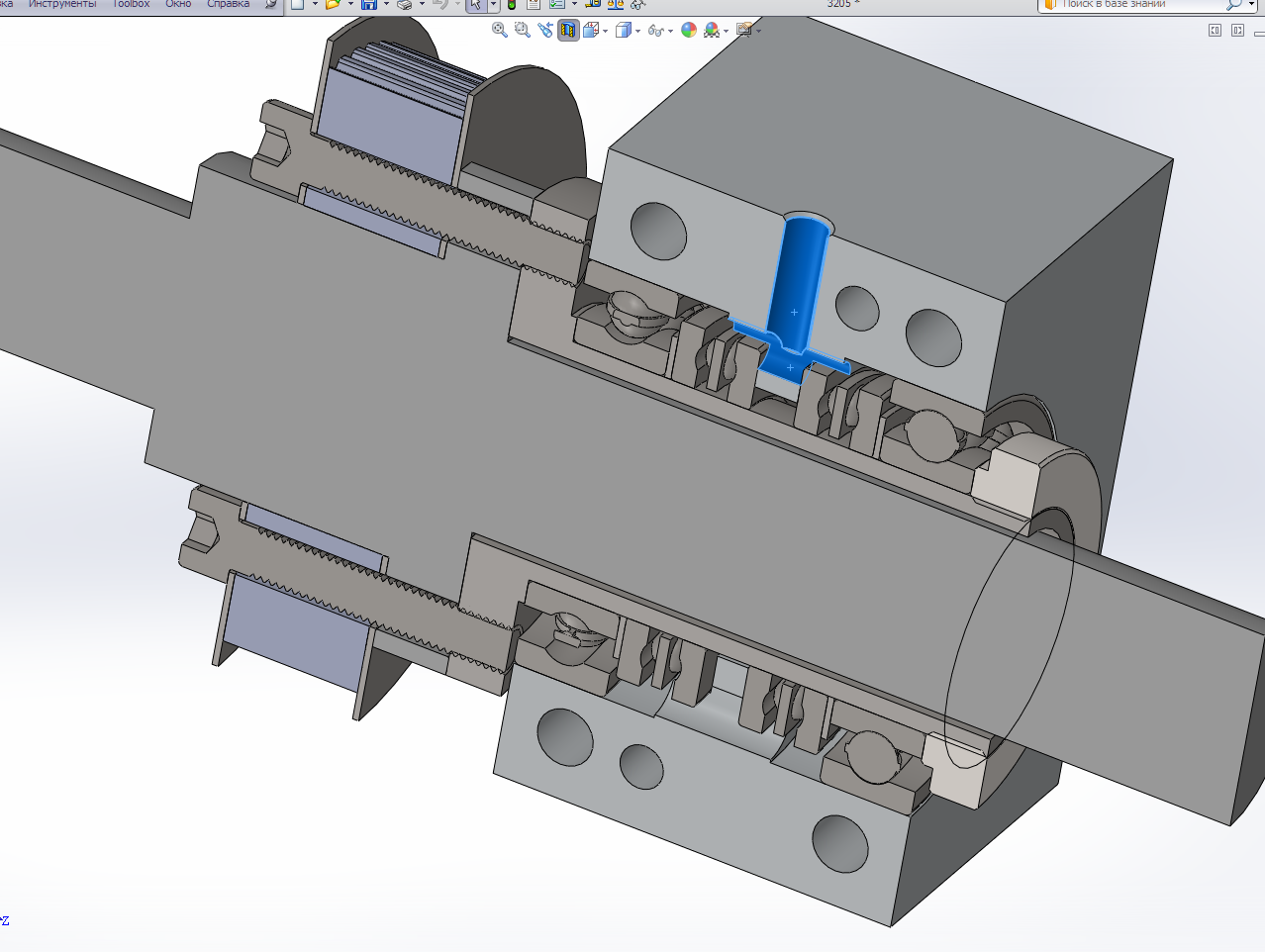Viewport: 1265px width, 952px height.
Task: Click the Save diskette icon
Action: coord(369,4)
